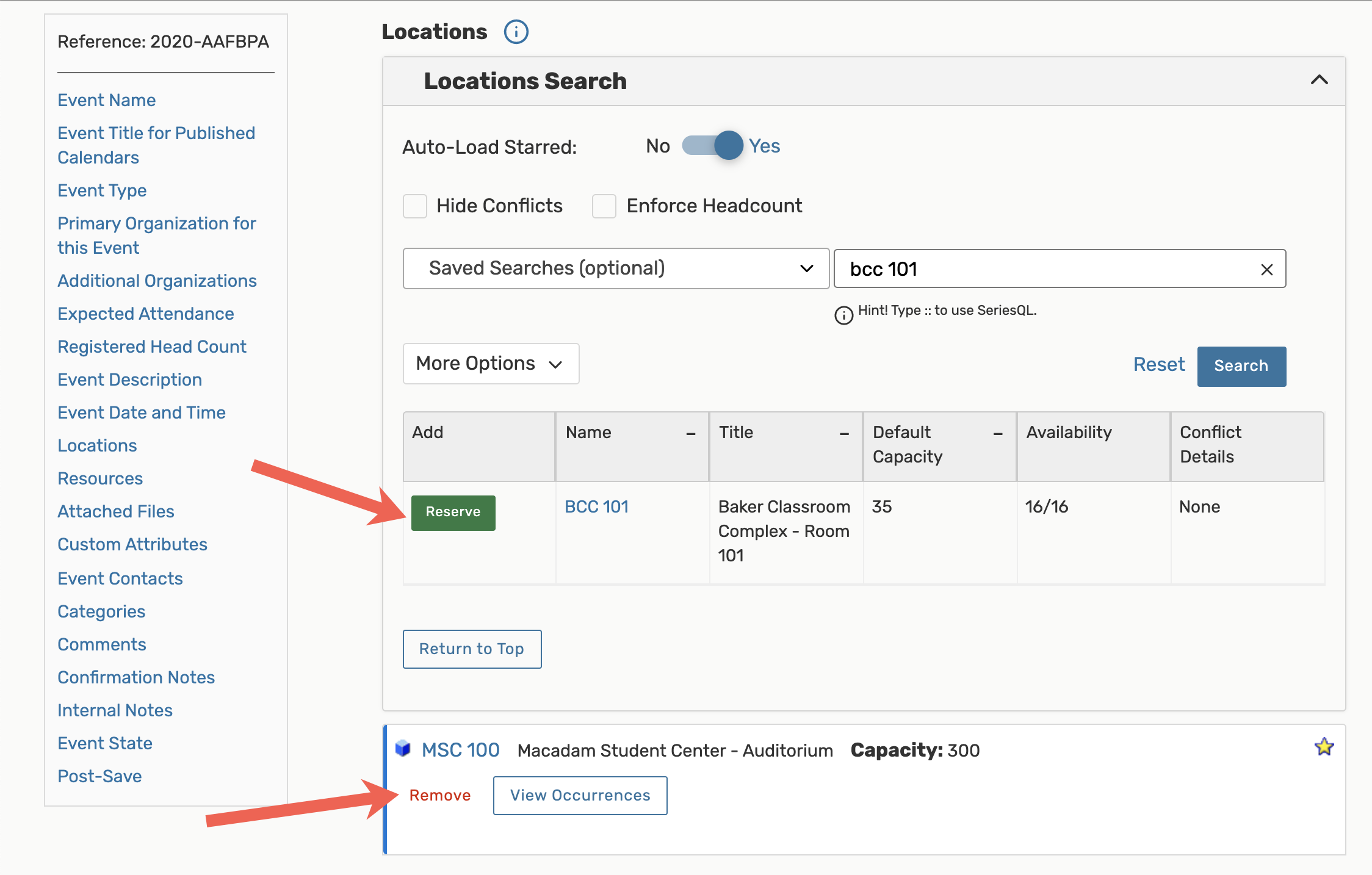Image resolution: width=1372 pixels, height=875 pixels.
Task: Reserve the BCC 101 room
Action: 453,513
